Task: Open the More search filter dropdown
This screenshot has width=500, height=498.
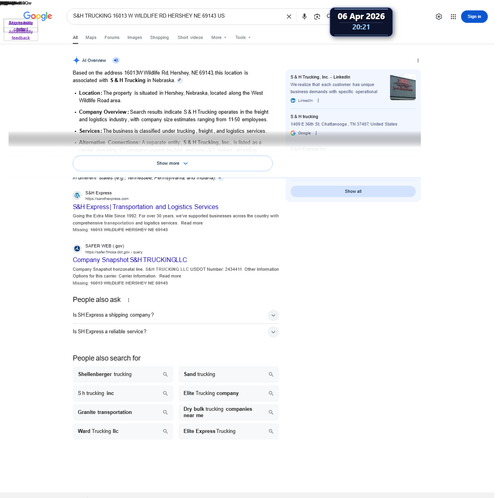Action: [x=219, y=37]
